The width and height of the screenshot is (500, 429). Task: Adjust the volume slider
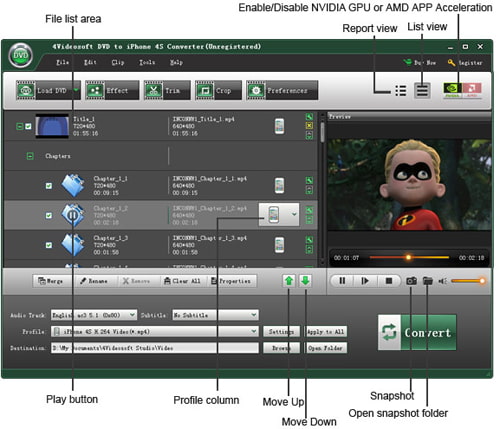click(468, 281)
